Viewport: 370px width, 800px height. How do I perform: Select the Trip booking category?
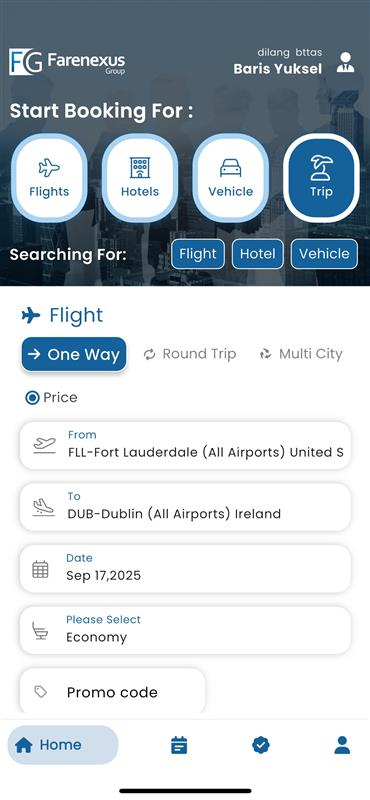click(x=321, y=178)
